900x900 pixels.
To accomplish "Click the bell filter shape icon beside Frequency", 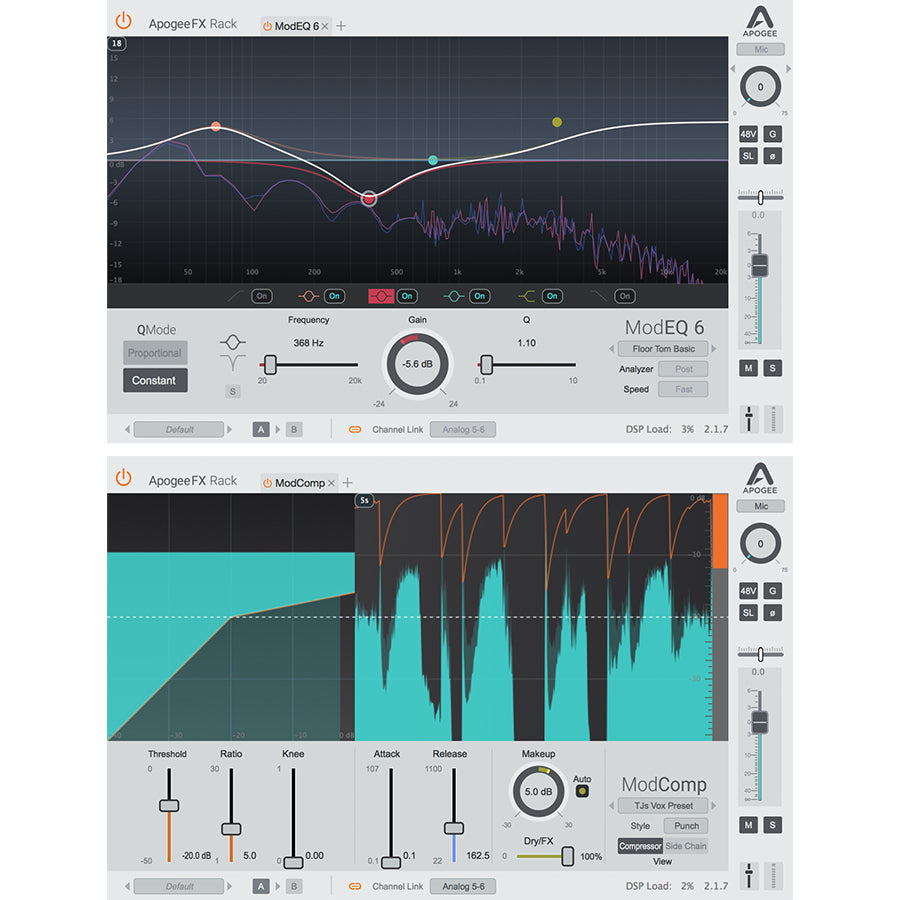I will click(232, 342).
